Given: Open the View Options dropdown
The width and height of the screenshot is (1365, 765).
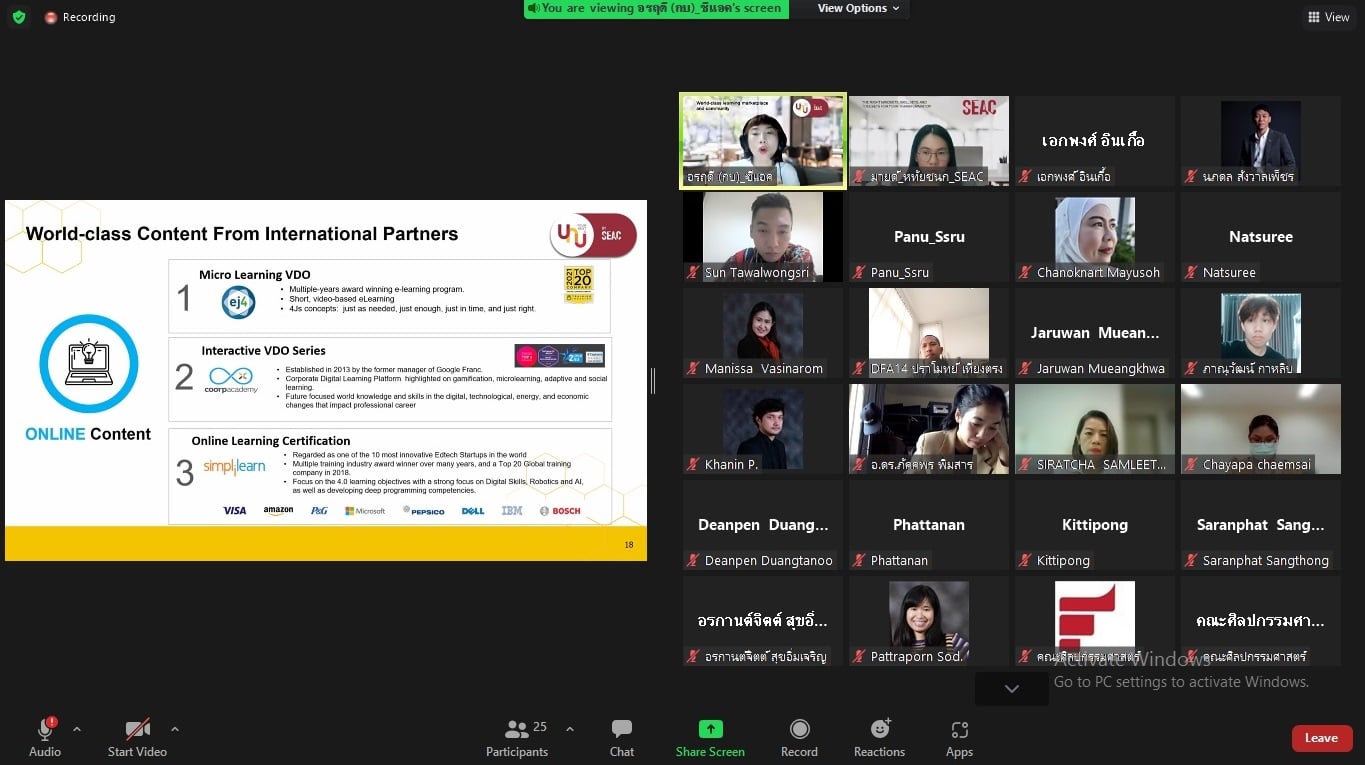Looking at the screenshot, I should [858, 9].
